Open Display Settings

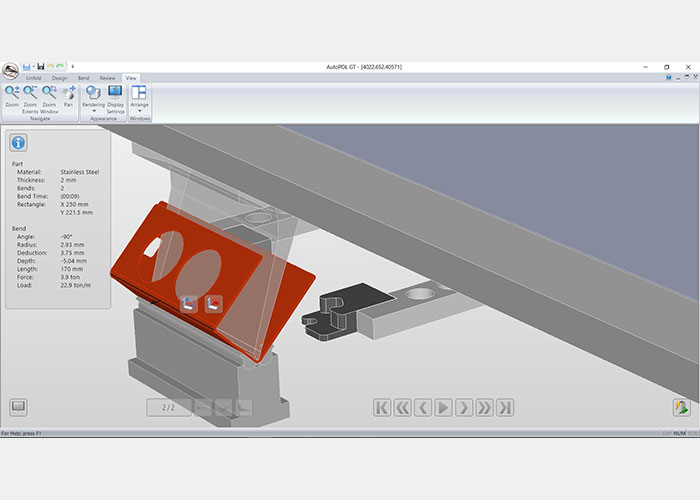[115, 96]
